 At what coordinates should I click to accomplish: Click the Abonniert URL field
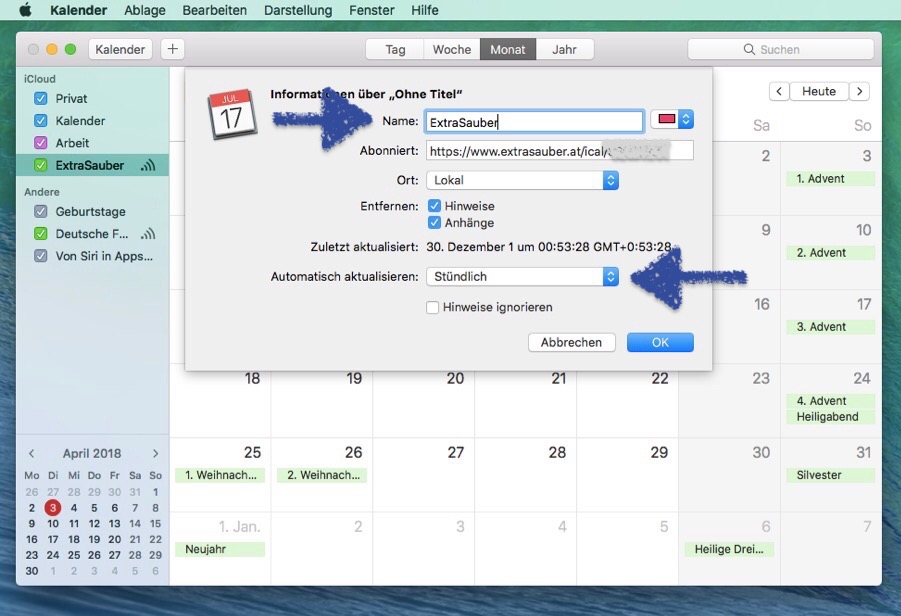(560, 151)
